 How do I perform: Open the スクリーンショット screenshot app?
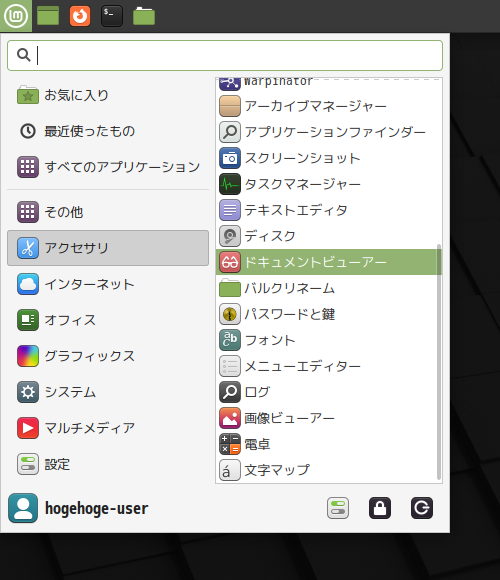[328, 158]
